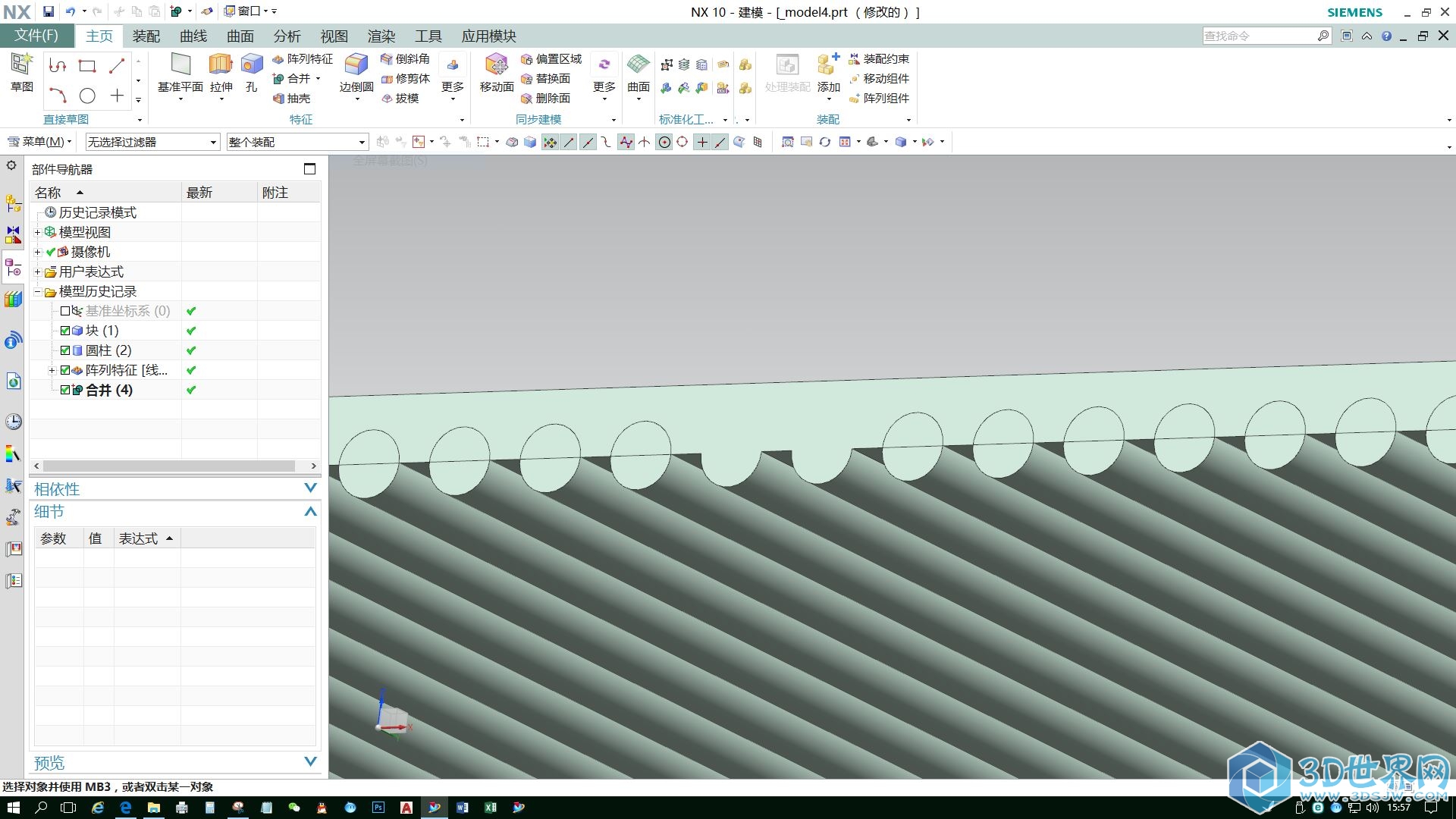Expand the 用户表达式 tree node

point(37,271)
